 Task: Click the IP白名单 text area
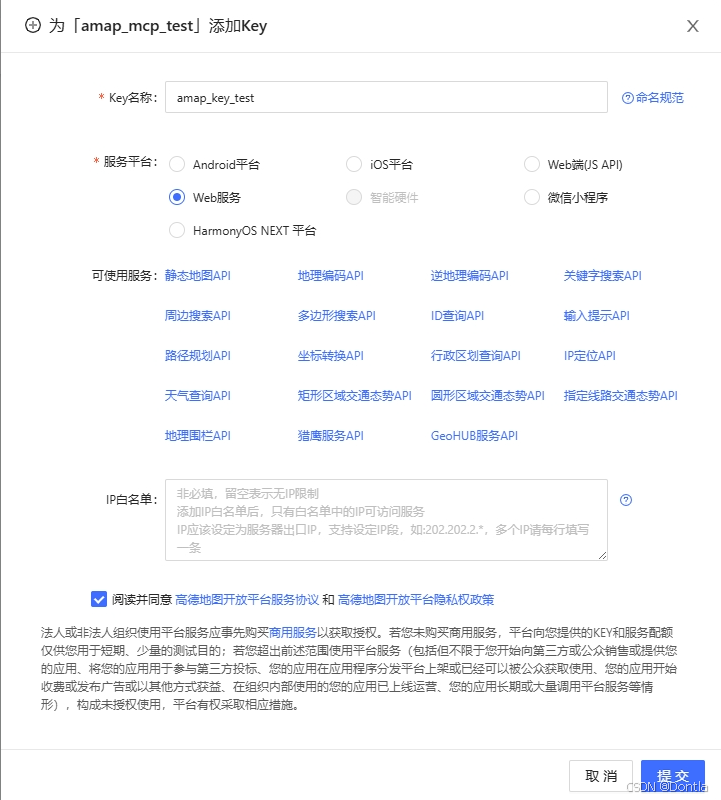coord(386,520)
